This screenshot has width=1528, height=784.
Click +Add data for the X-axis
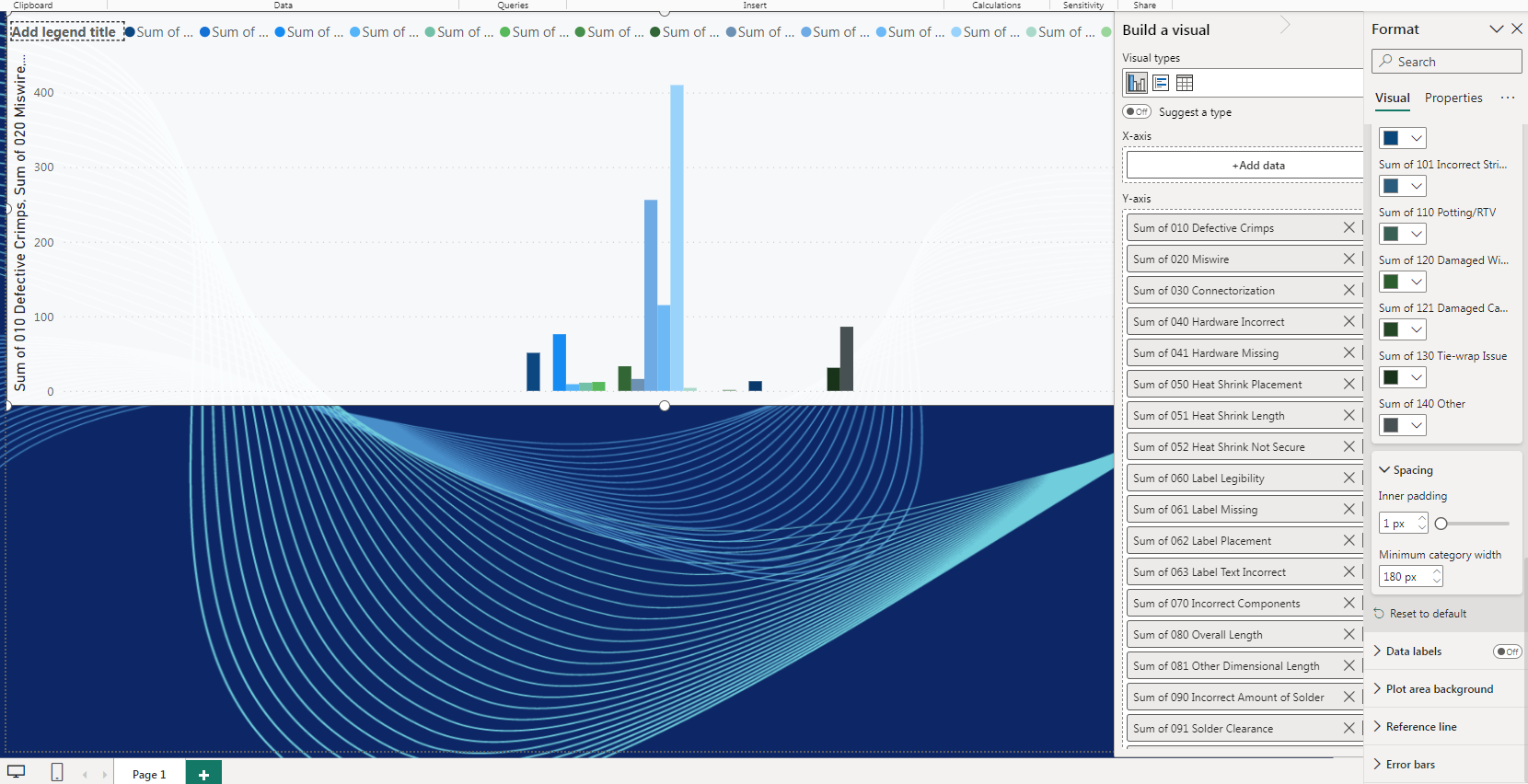click(x=1244, y=166)
